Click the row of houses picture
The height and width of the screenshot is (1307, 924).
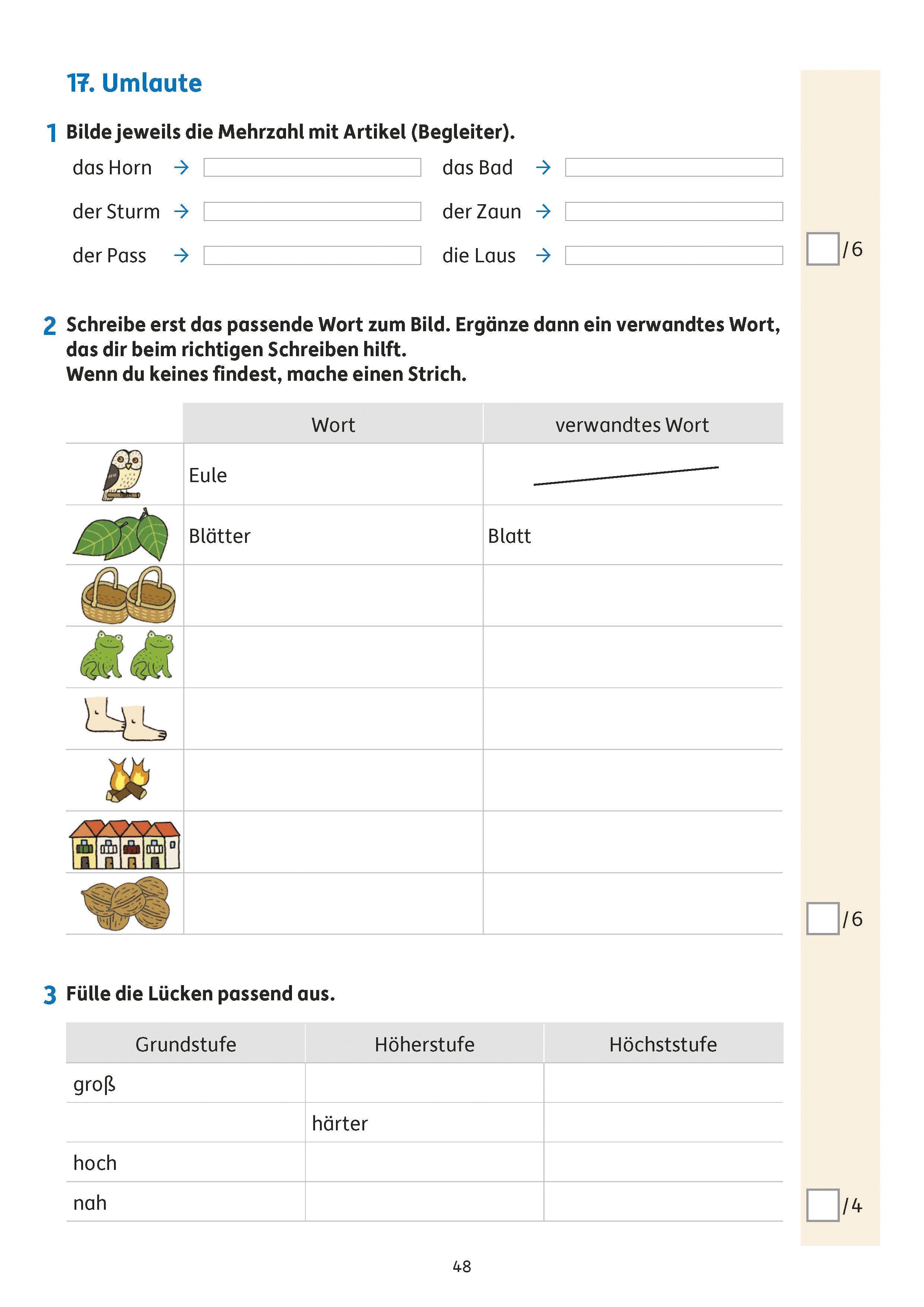coord(125,844)
